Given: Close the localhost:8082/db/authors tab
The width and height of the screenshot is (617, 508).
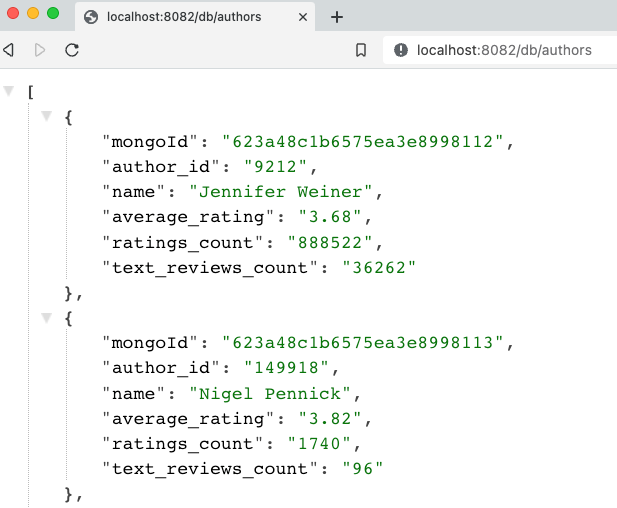Looking at the screenshot, I should point(303,17).
